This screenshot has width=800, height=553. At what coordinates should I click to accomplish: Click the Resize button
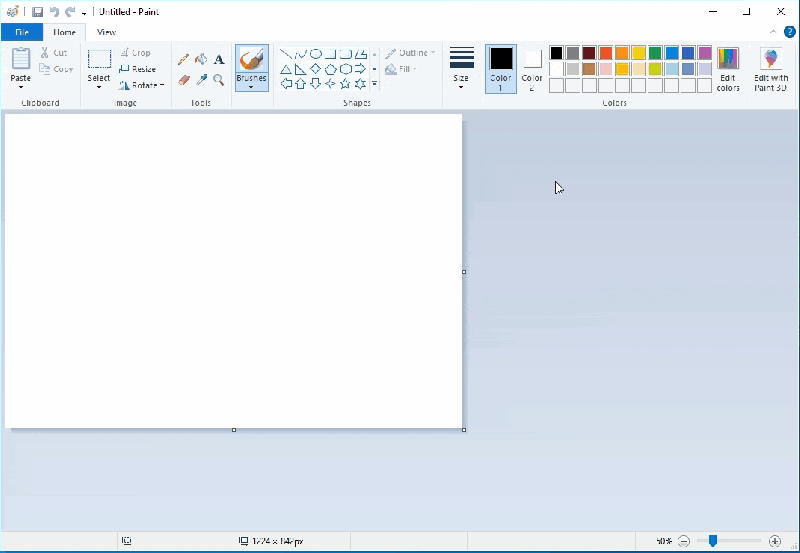tap(137, 69)
